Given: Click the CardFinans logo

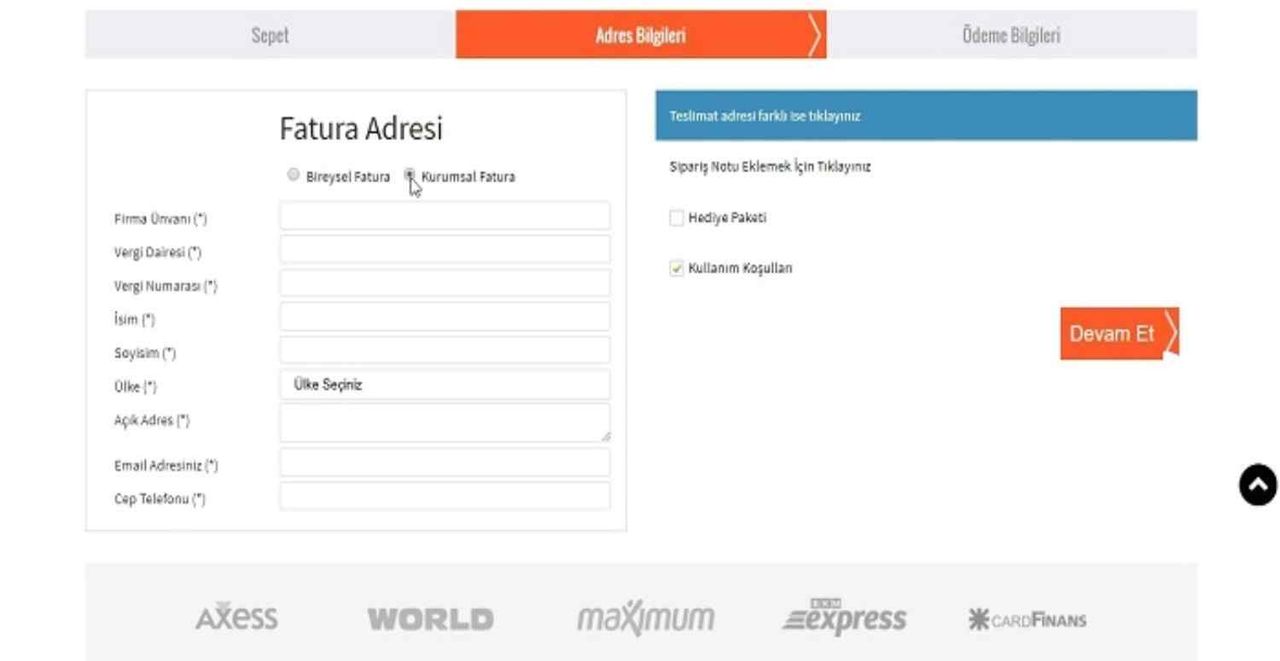Looking at the screenshot, I should point(1027,620).
